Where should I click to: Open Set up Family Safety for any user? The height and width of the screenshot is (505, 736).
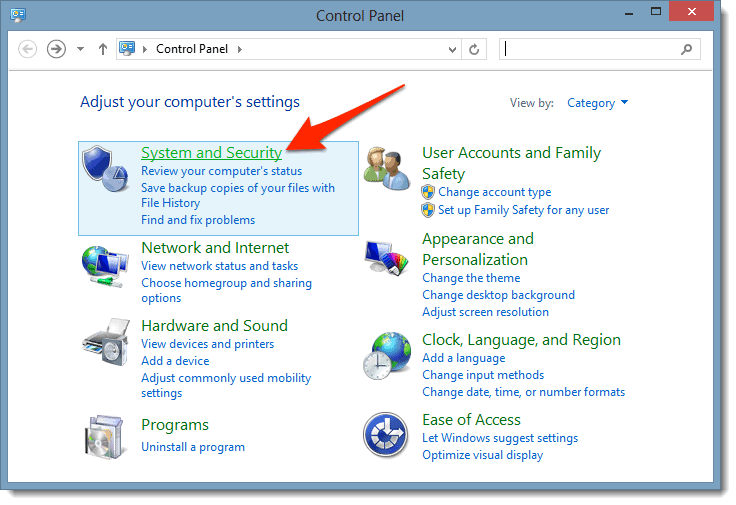523,210
